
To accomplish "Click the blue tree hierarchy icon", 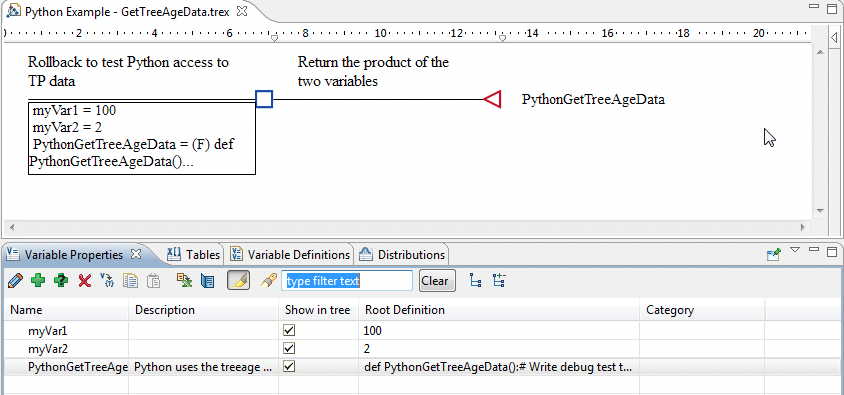I will click(x=475, y=280).
